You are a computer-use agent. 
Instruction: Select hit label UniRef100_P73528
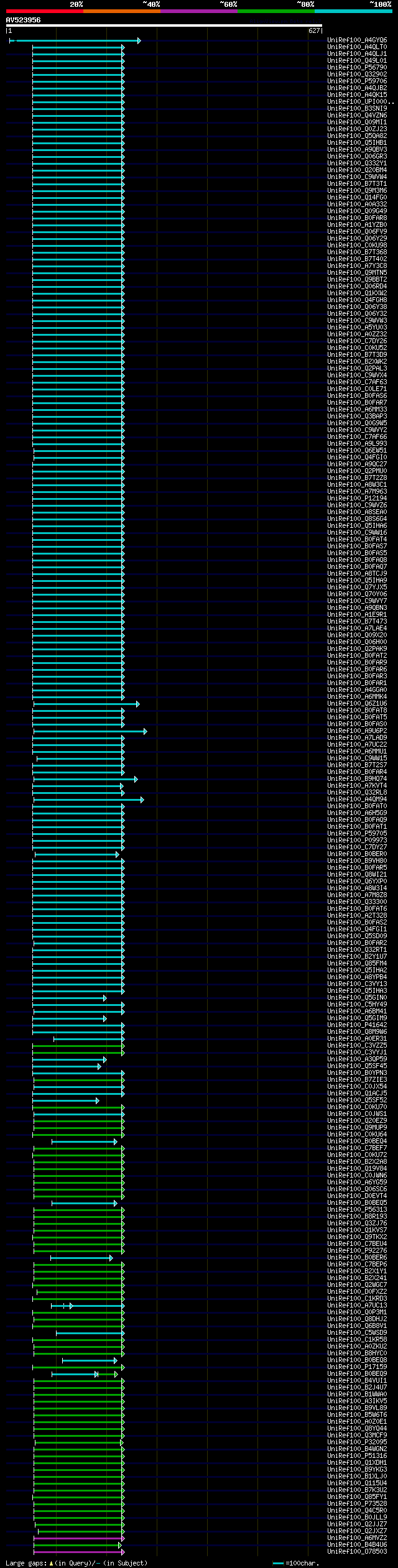357,1503
